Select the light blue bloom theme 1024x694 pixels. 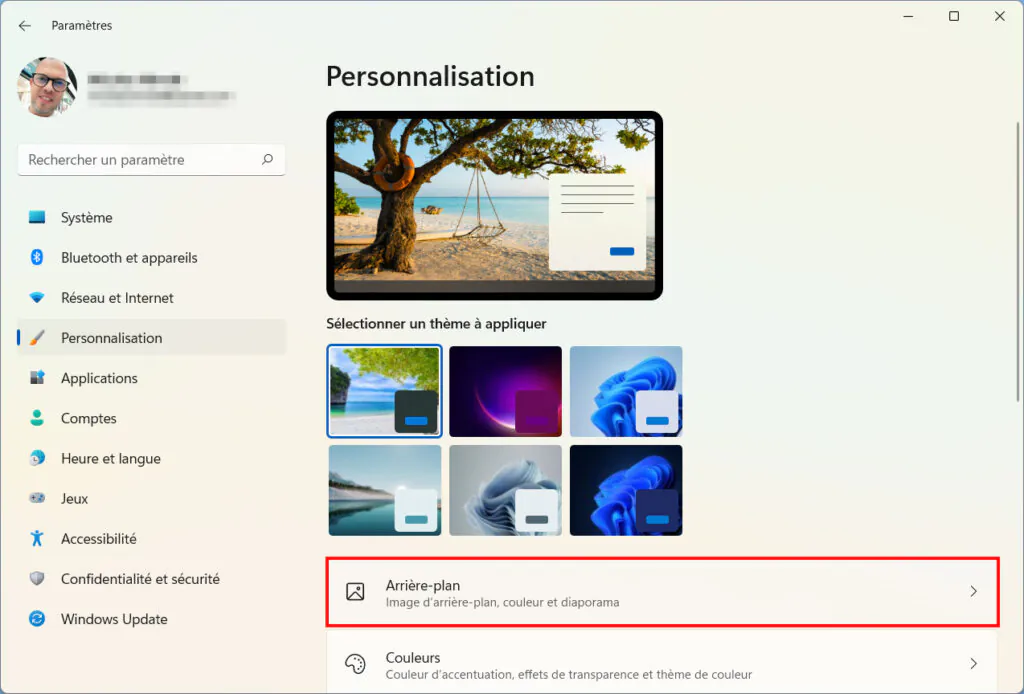click(626, 391)
